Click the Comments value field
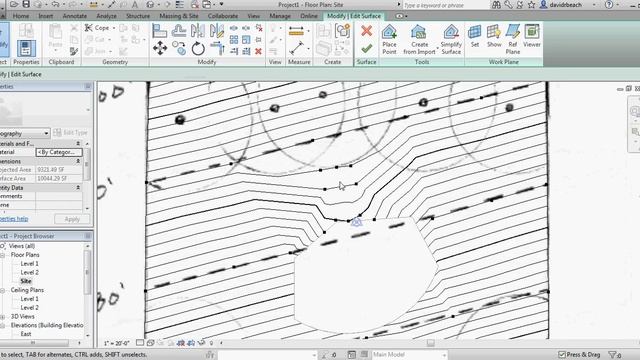 coord(59,196)
